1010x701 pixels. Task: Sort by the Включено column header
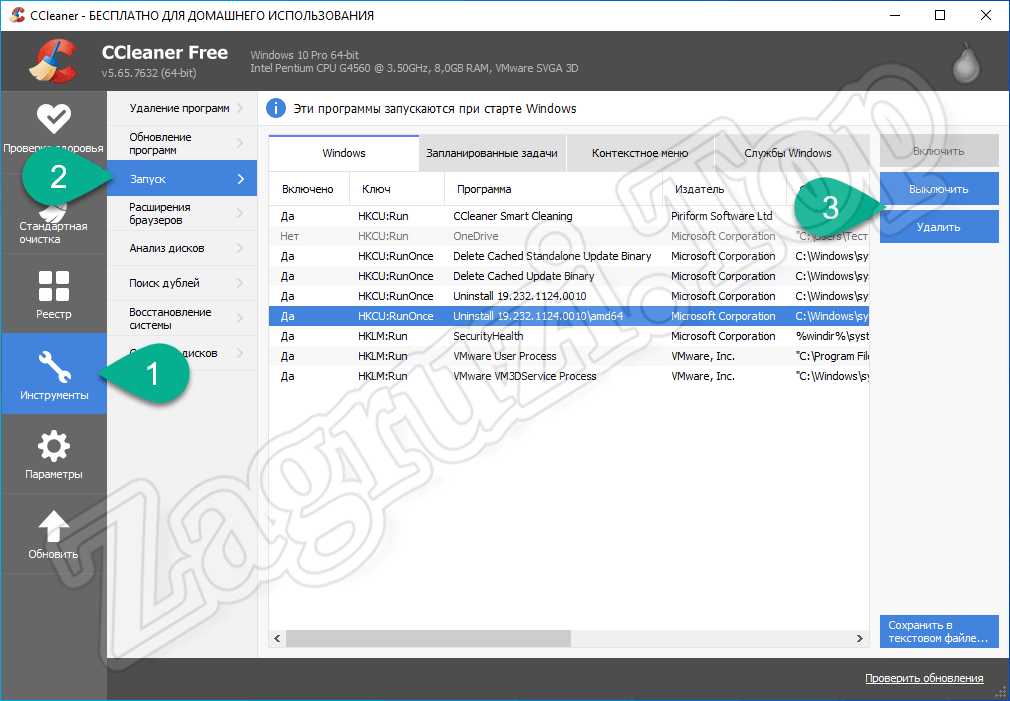(309, 189)
